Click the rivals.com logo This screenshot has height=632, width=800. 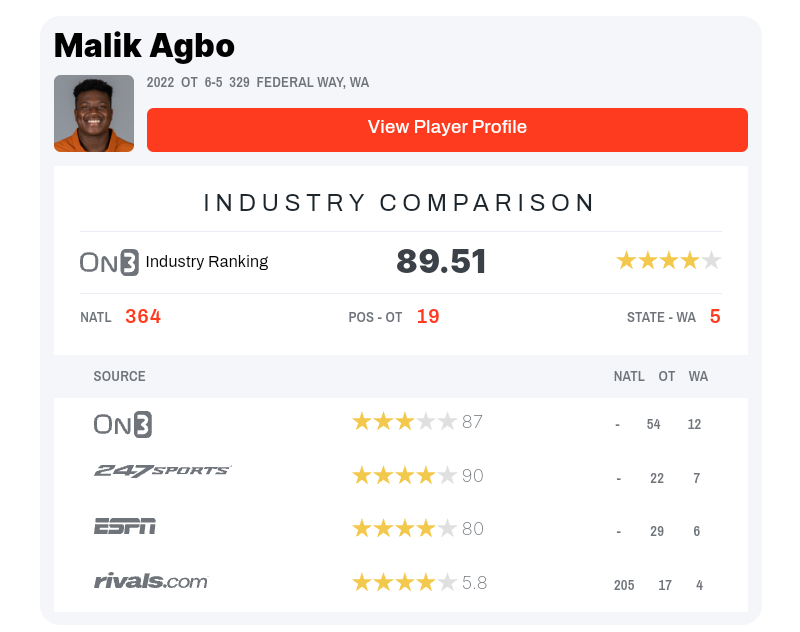coord(150,581)
